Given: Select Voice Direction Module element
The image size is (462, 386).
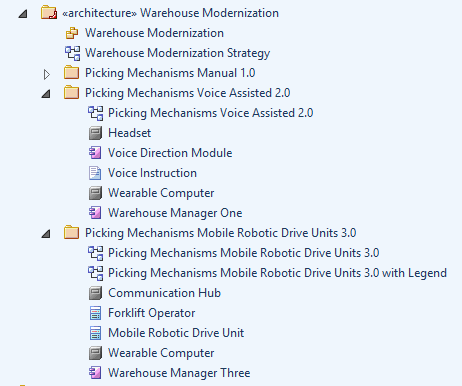Looking at the screenshot, I should [x=170, y=153].
